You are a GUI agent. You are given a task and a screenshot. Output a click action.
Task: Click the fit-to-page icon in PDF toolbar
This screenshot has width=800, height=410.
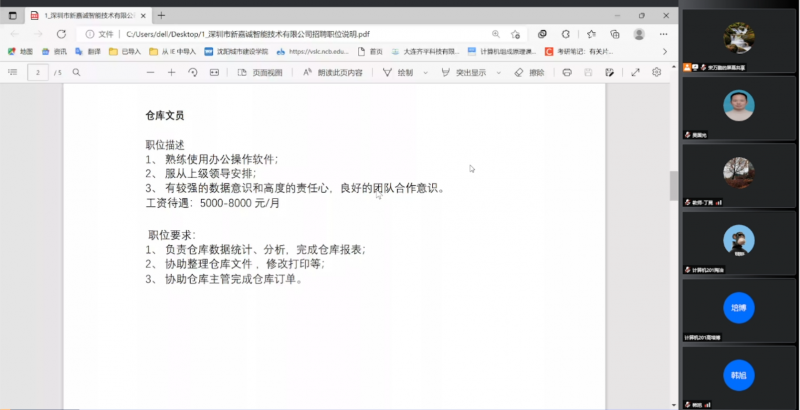[x=215, y=72]
